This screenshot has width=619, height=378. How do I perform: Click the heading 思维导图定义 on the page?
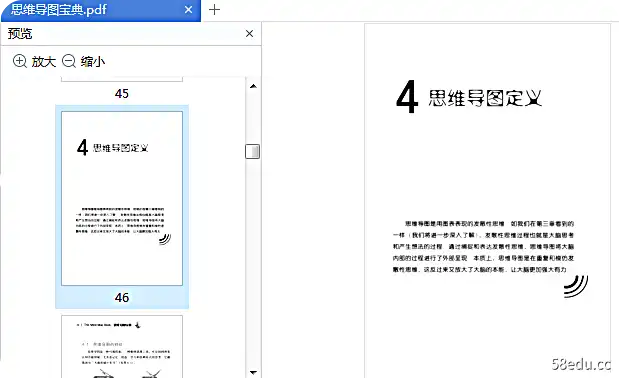[485, 98]
